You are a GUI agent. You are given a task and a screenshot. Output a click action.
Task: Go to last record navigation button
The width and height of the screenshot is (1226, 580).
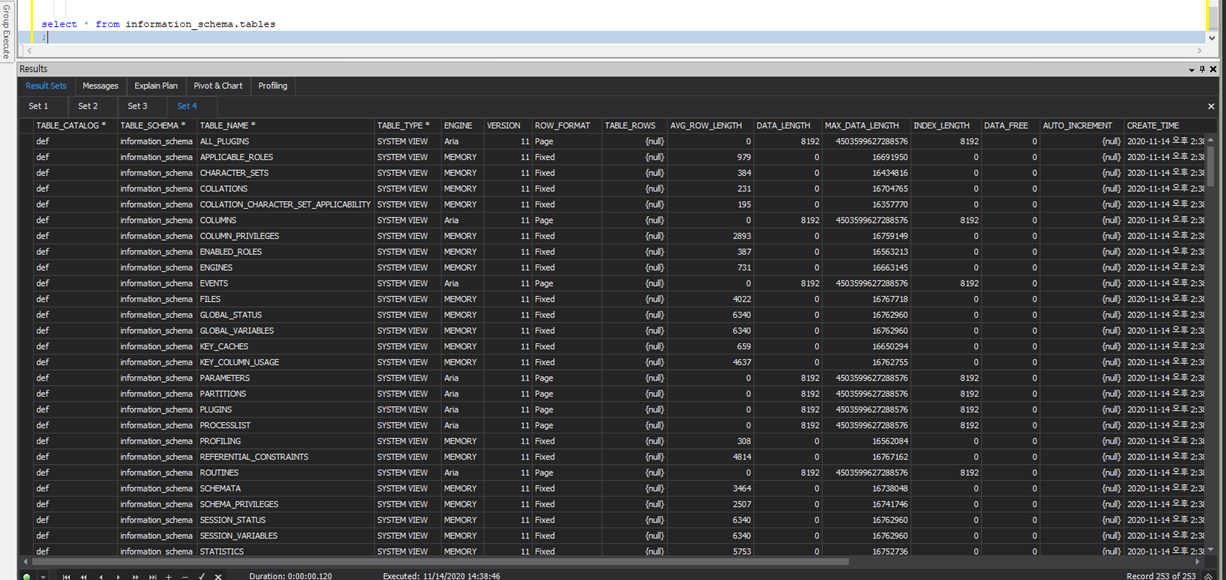[x=152, y=576]
